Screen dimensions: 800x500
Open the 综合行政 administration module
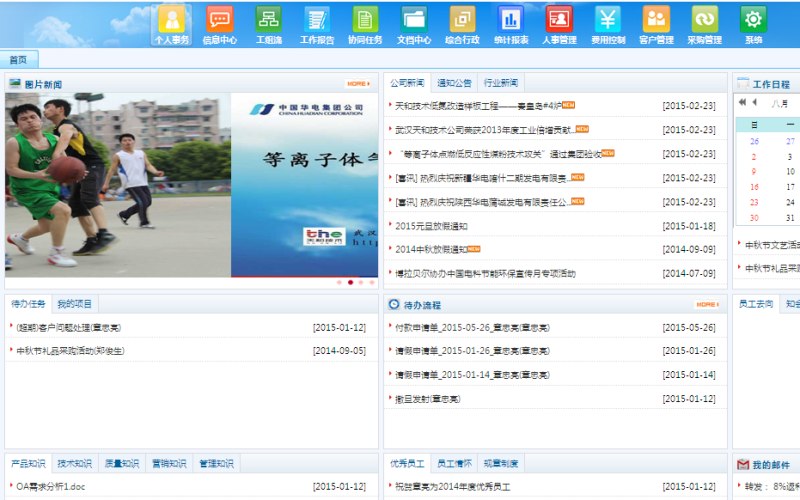[x=462, y=25]
